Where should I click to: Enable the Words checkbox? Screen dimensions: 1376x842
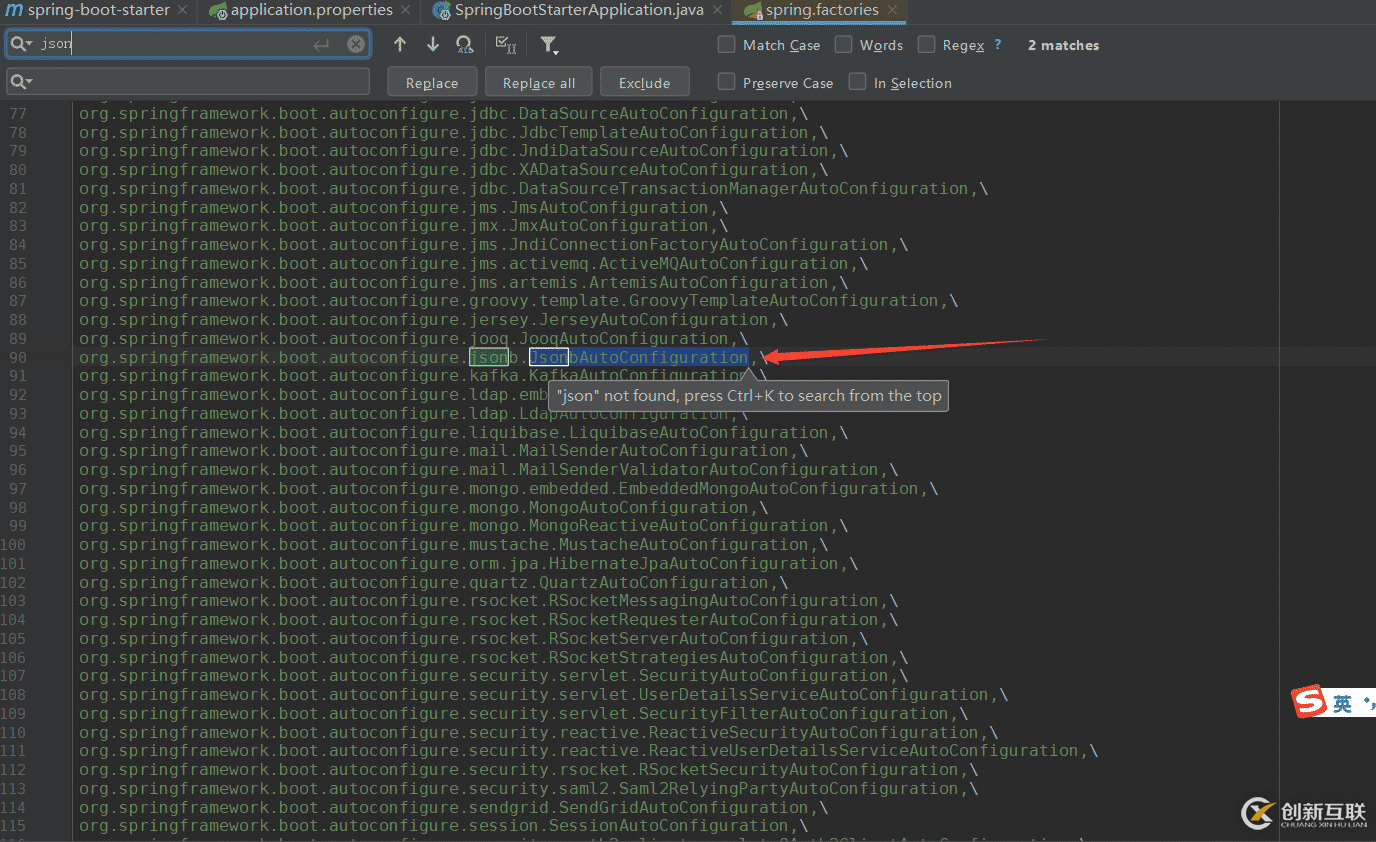tap(844, 45)
